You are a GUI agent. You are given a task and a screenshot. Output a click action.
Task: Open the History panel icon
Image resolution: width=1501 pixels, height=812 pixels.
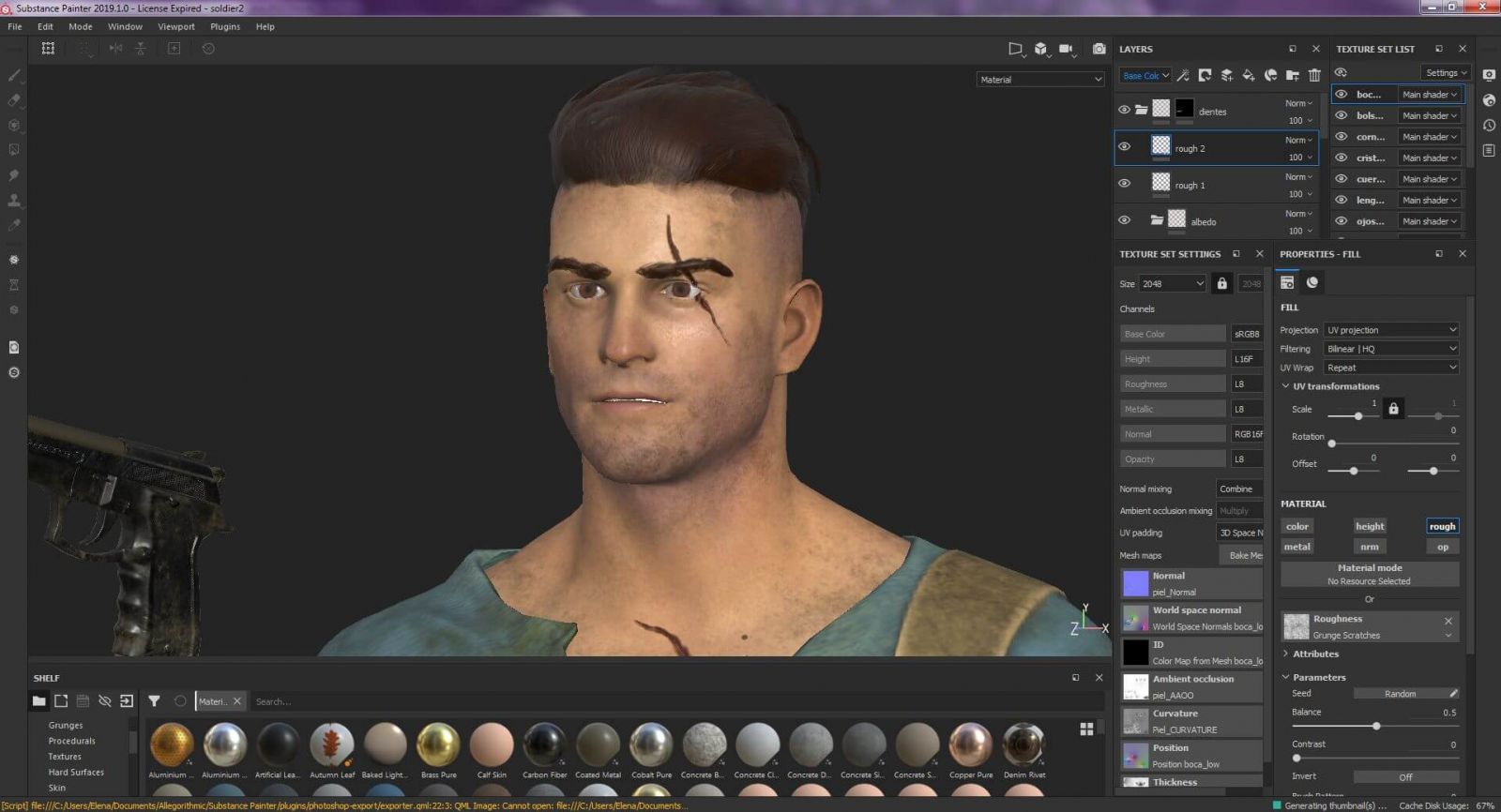coord(1489,125)
